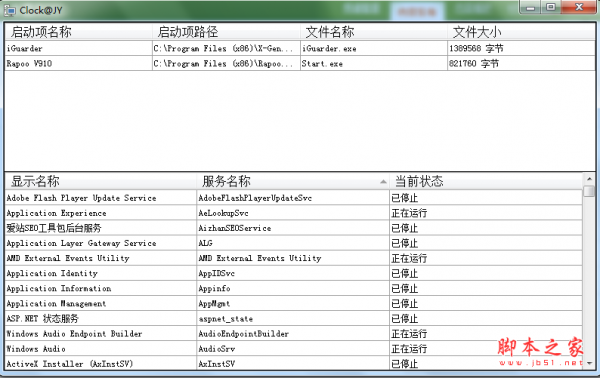Toggle sort arrow on 服务名称 column
The image size is (600, 378).
[383, 182]
